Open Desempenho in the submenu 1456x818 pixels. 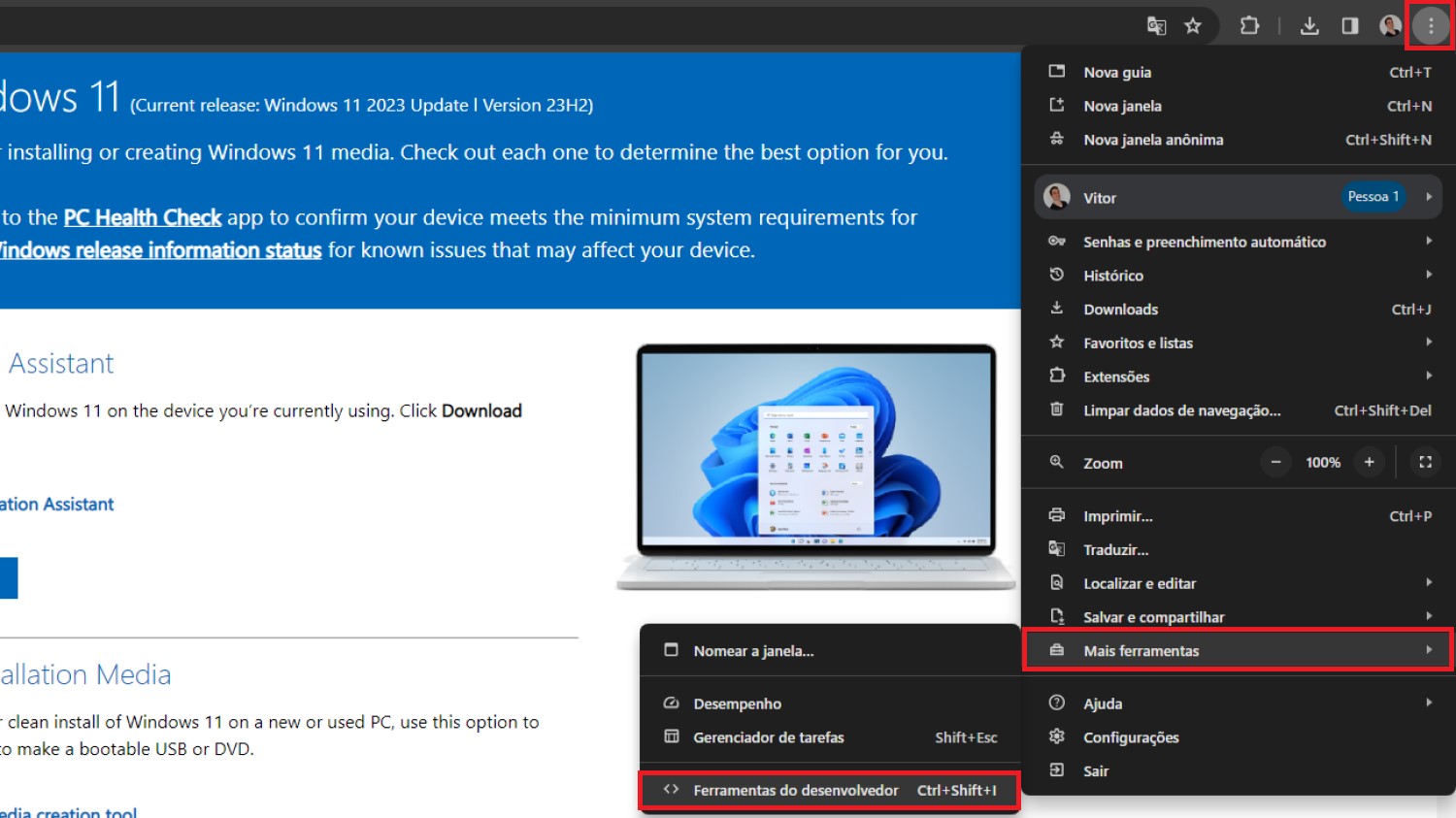[x=831, y=703]
